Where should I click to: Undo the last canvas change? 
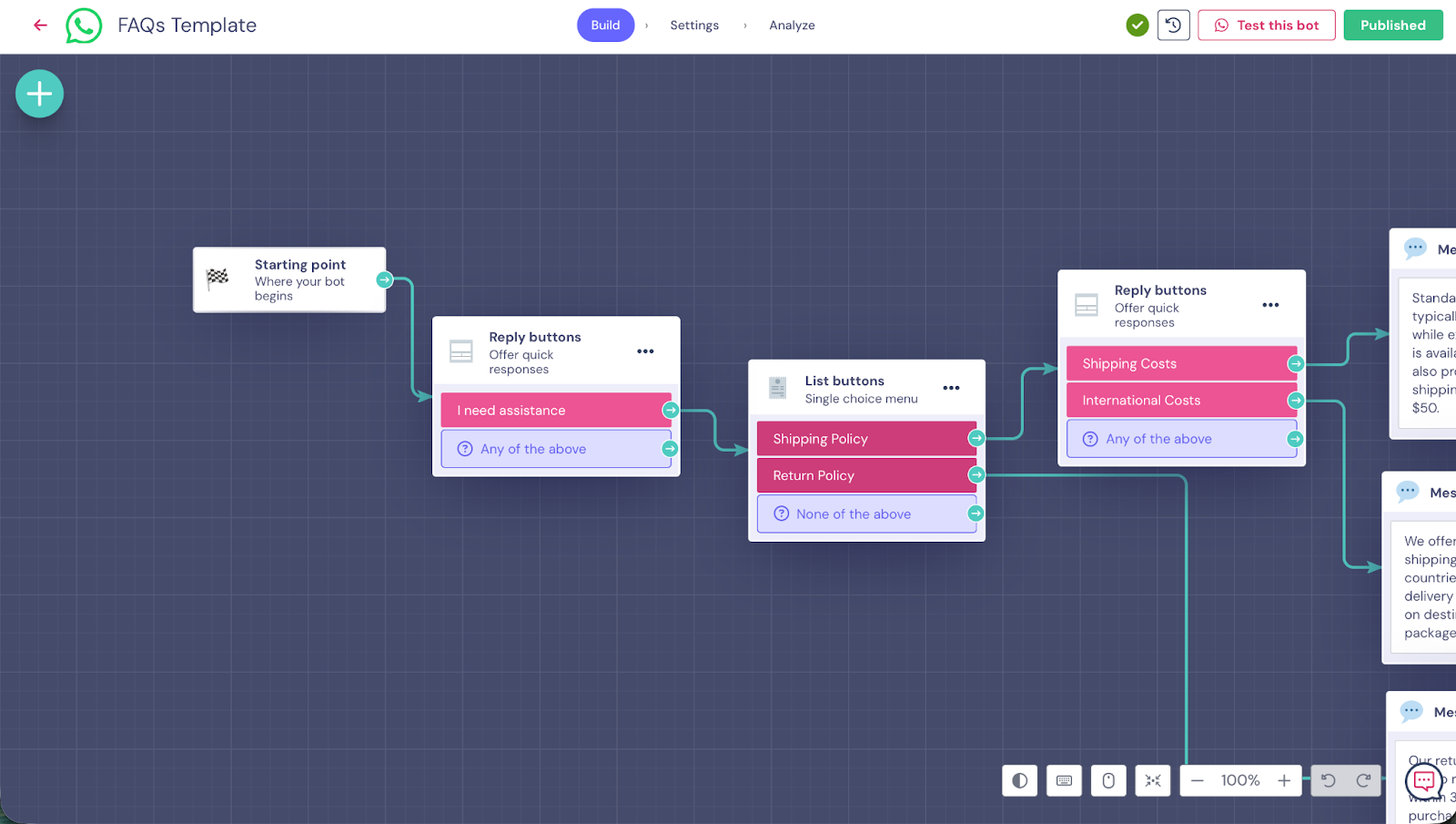point(1329,780)
